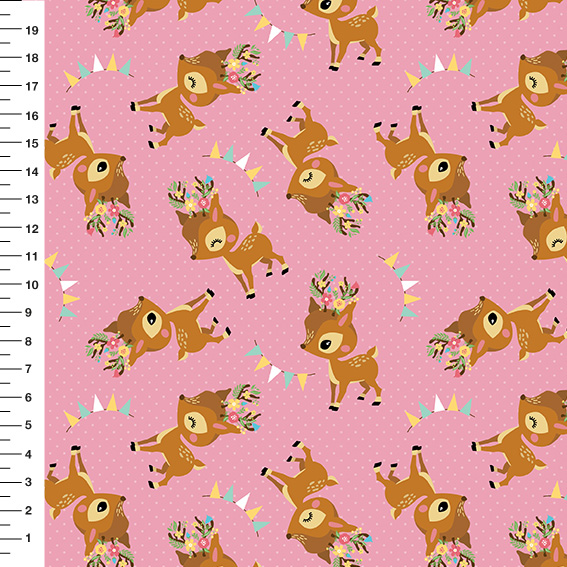Click the ruler number 19
Image resolution: width=567 pixels, height=567 pixels.
click(x=32, y=30)
